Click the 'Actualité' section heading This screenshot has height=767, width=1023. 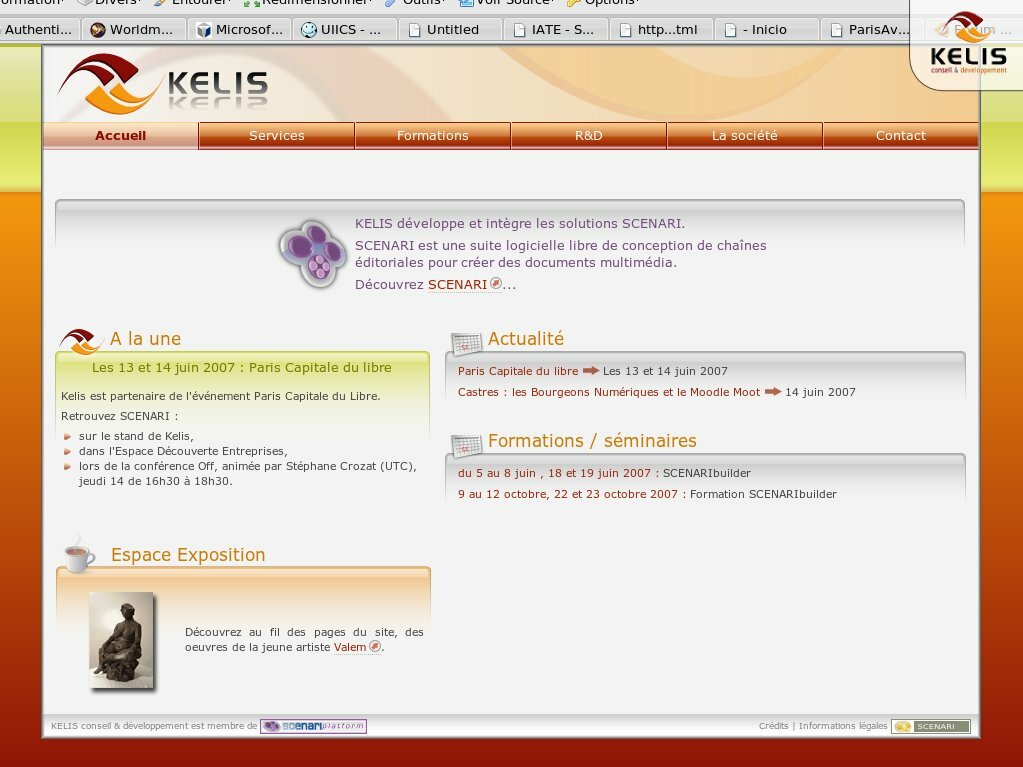pos(526,338)
